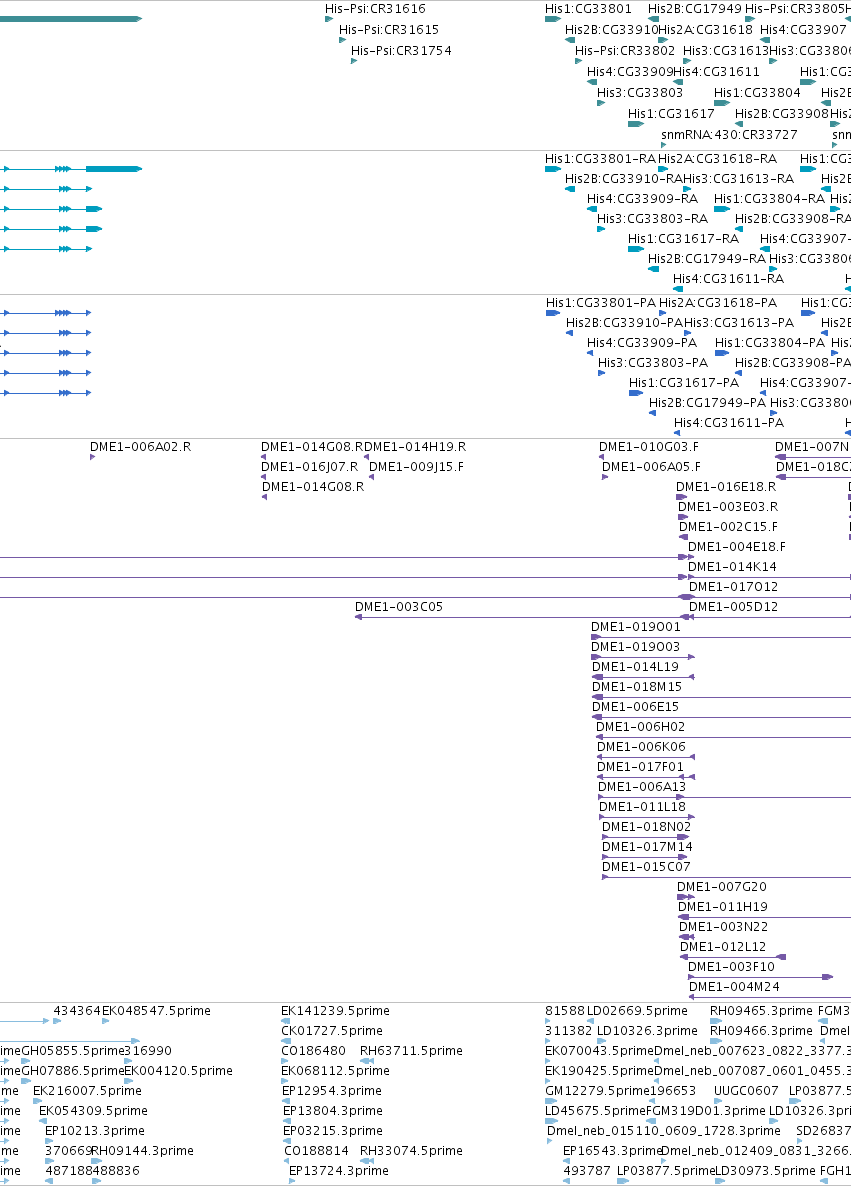Viewport: 851px width, 1186px height.
Task: Click clone DME1-011L18
Action: [x=642, y=807]
